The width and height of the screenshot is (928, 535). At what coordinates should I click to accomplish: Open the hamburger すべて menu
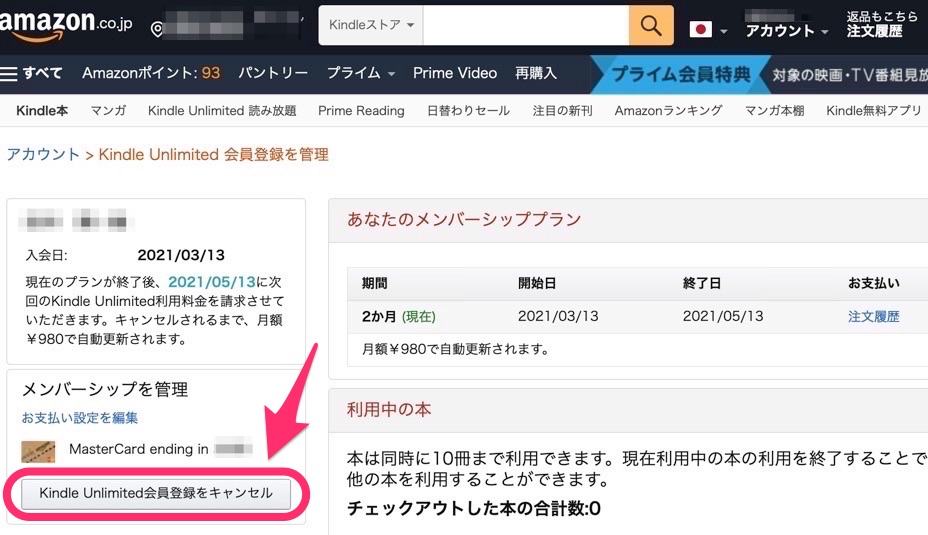31,73
